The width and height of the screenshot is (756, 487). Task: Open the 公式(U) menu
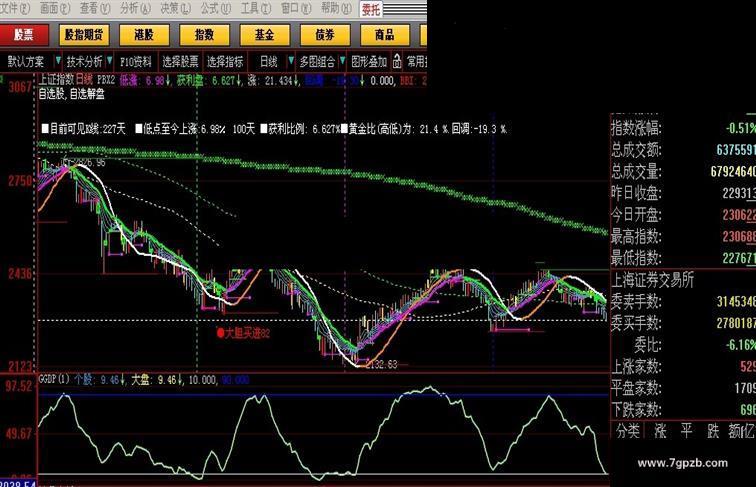point(216,8)
